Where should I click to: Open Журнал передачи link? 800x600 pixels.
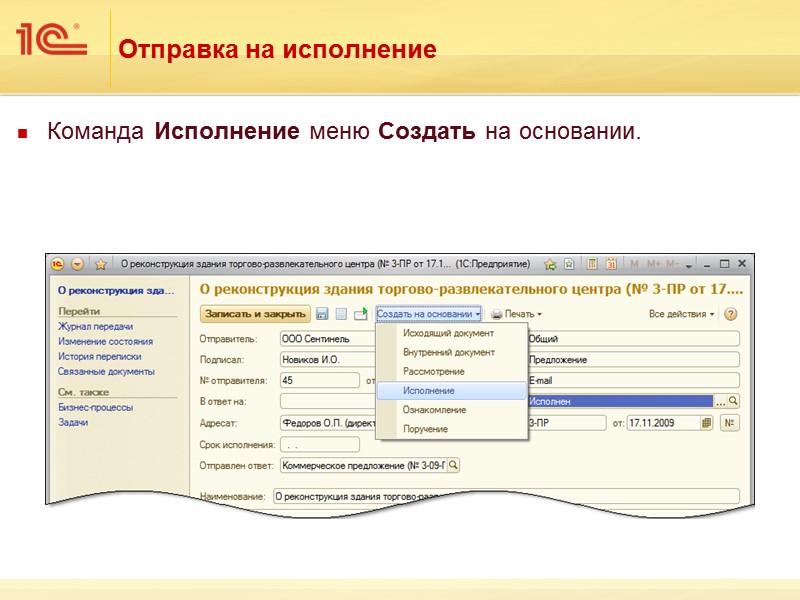point(95,327)
